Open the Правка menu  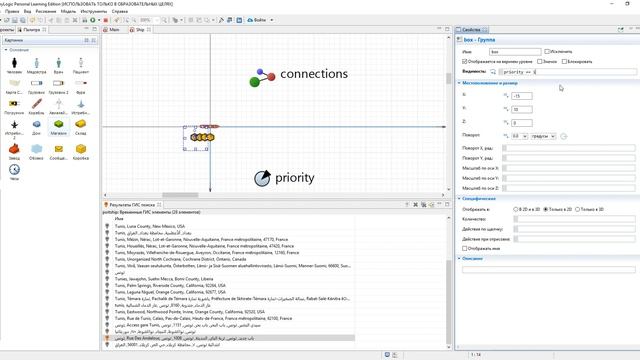pyautogui.click(x=12, y=11)
